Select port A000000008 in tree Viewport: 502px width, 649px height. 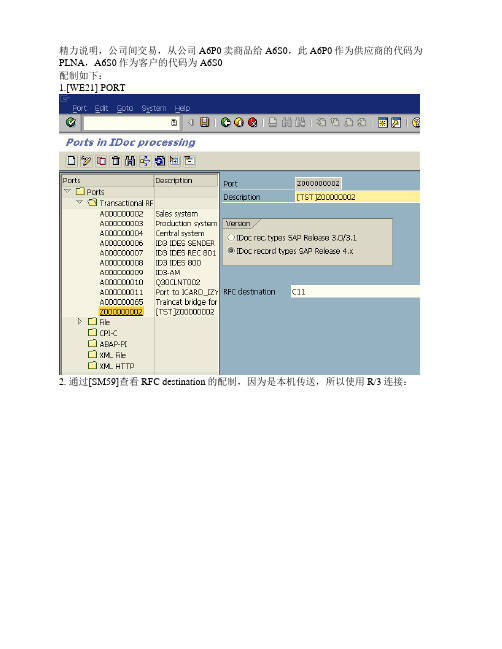pyautogui.click(x=121, y=263)
